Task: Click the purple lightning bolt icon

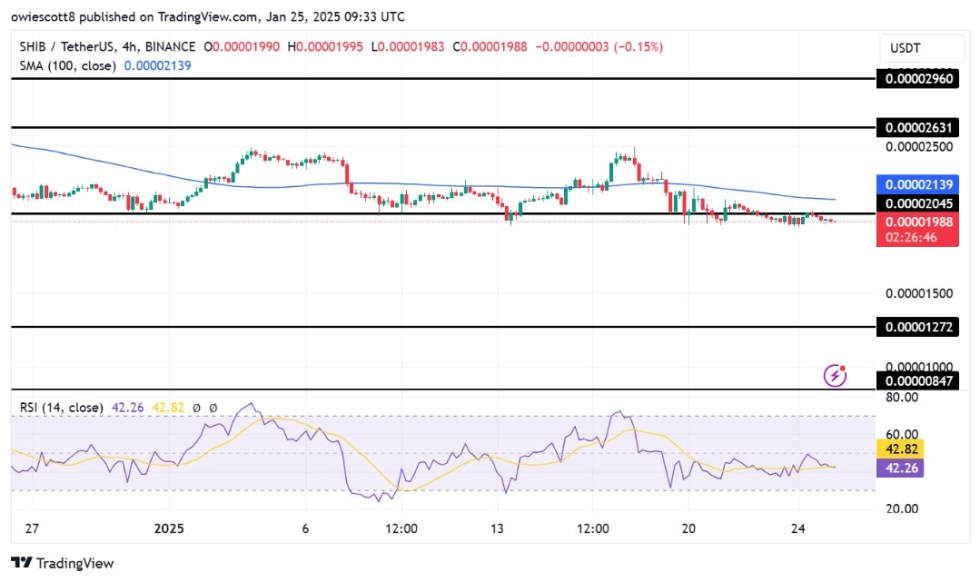Action: [835, 376]
